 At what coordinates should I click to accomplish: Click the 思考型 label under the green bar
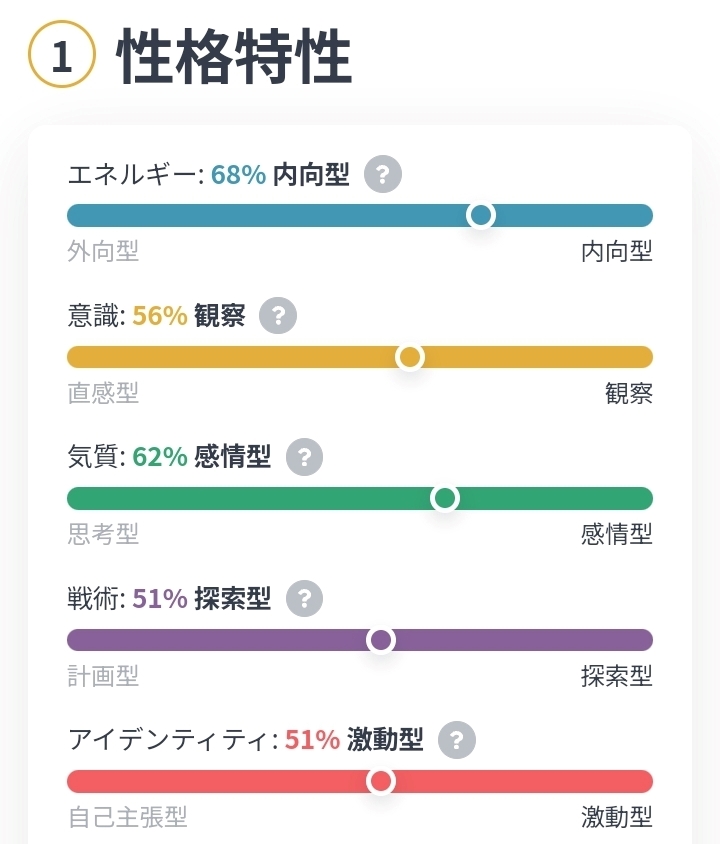point(103,534)
